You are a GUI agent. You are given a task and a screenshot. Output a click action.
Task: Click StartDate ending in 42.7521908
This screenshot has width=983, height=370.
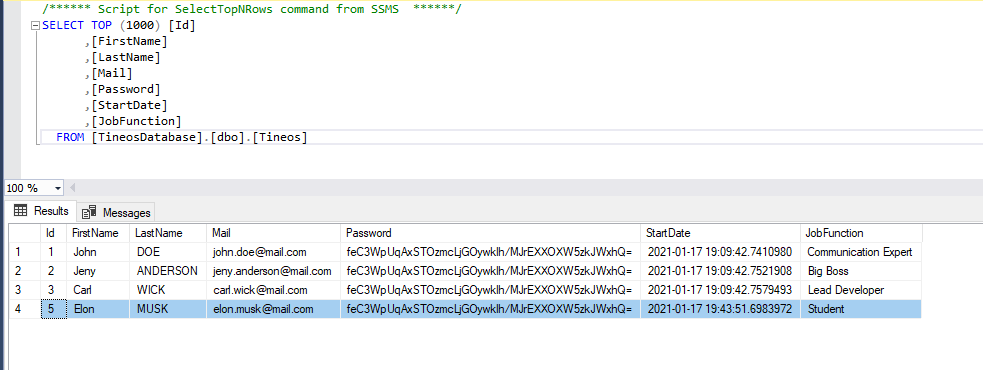[721, 271]
